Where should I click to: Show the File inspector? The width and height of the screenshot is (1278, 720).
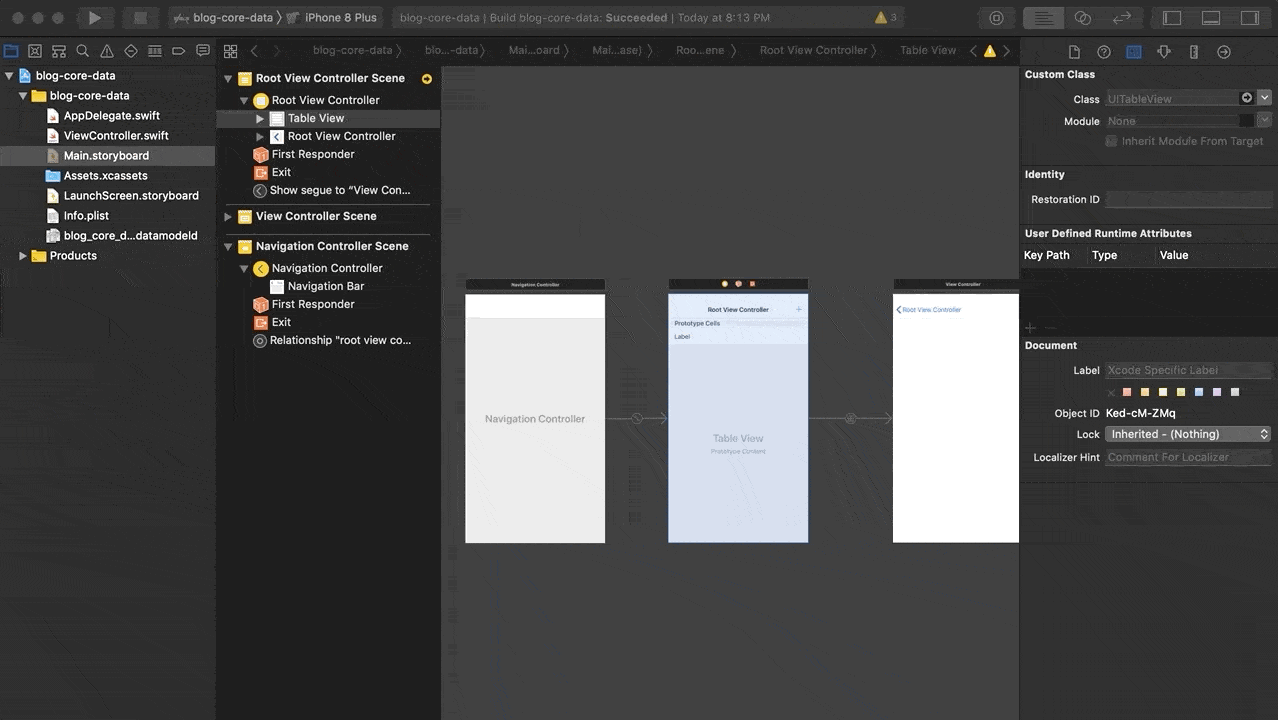click(1074, 52)
